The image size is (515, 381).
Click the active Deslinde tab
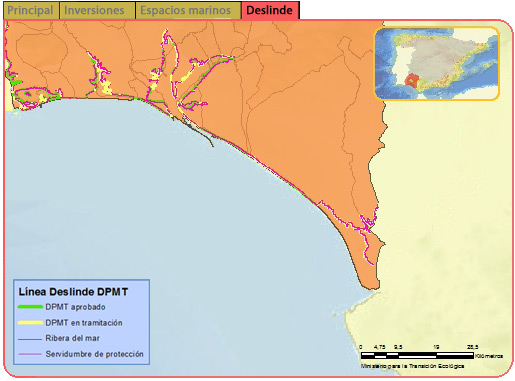[270, 10]
